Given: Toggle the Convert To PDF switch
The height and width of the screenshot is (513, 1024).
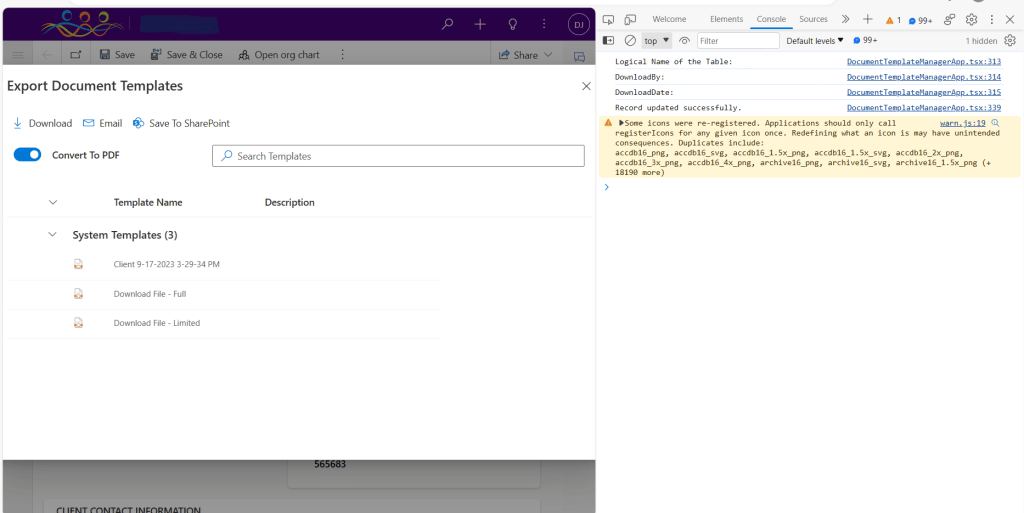Looking at the screenshot, I should (x=28, y=155).
